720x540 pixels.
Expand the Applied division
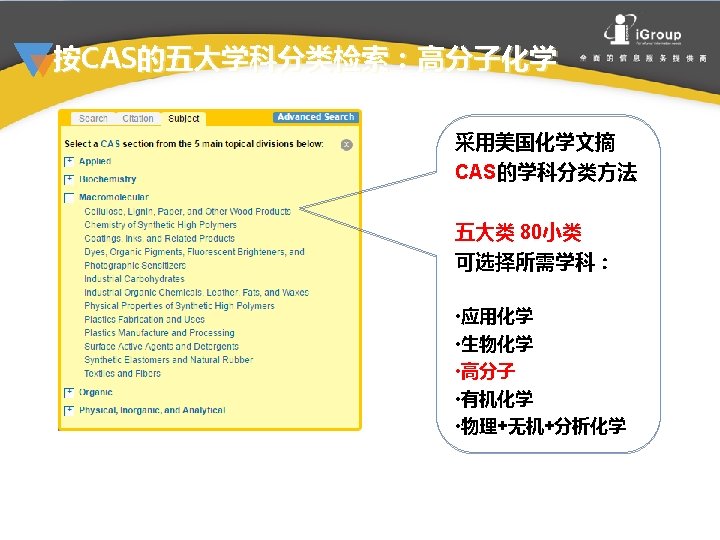69,161
